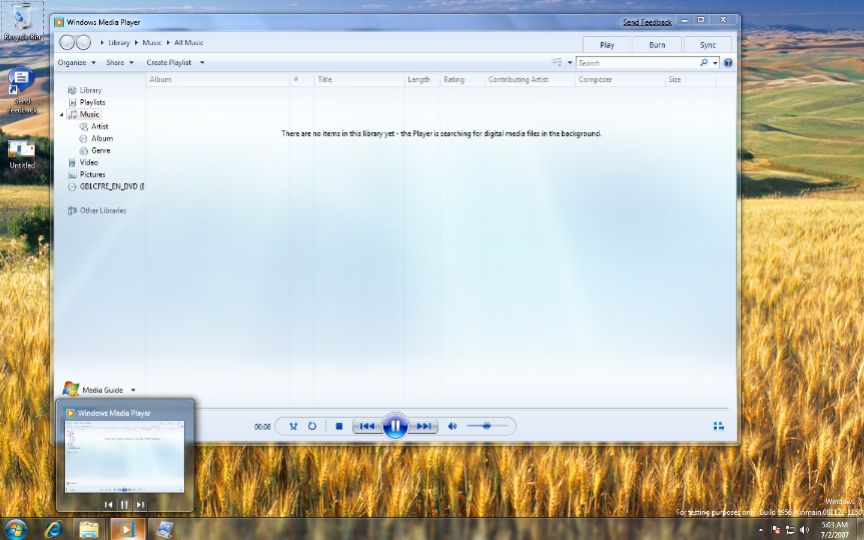Click Previous in the taskbar thumbnail toolbar
864x540 pixels.
pyautogui.click(x=109, y=504)
